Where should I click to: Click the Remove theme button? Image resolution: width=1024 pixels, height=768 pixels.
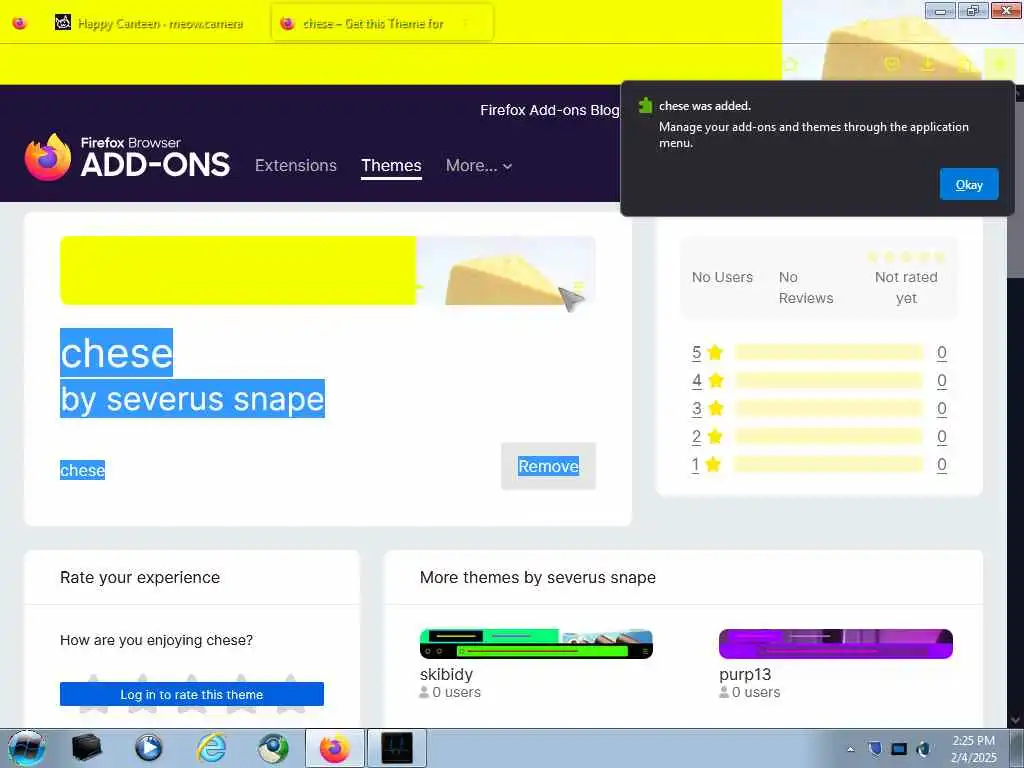(x=548, y=466)
